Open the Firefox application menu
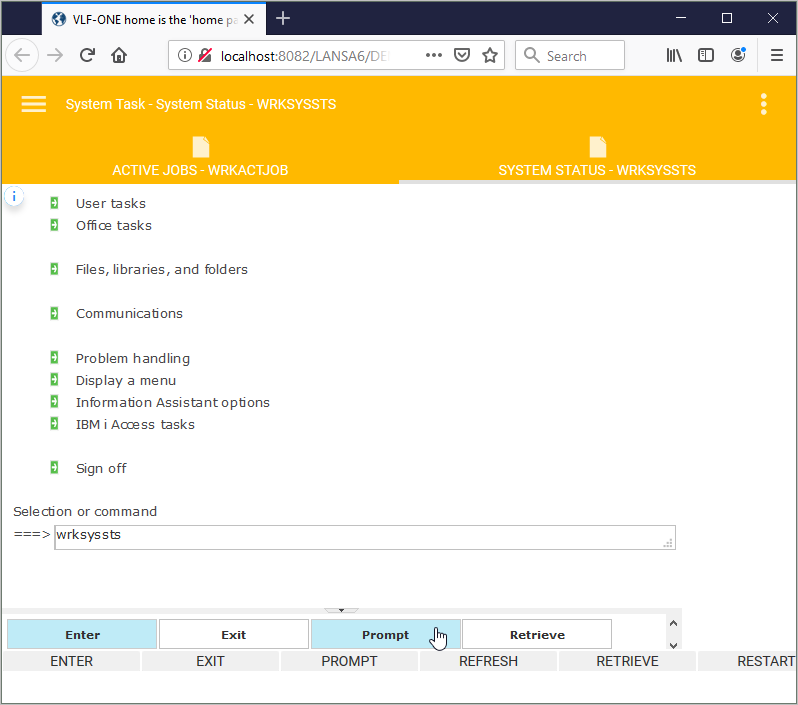Image resolution: width=798 pixels, height=705 pixels. coord(776,56)
